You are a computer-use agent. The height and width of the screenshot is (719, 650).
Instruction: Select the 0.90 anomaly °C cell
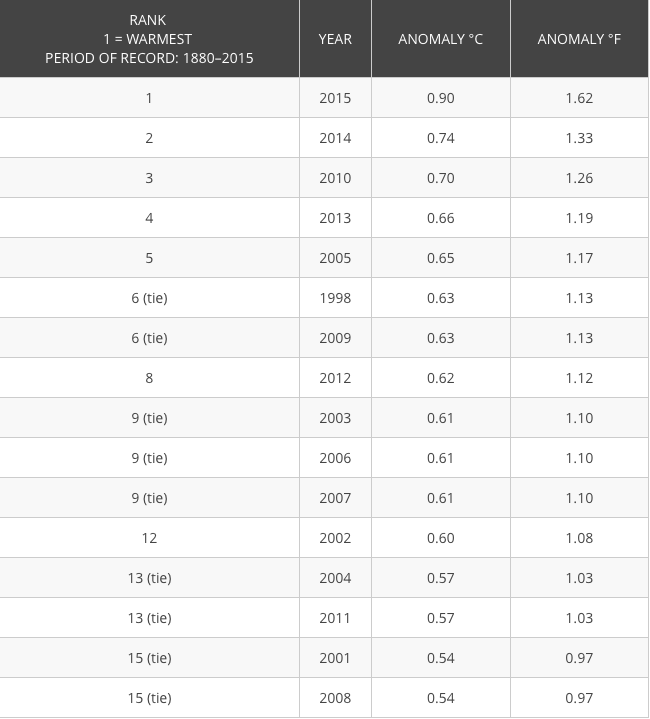click(441, 98)
